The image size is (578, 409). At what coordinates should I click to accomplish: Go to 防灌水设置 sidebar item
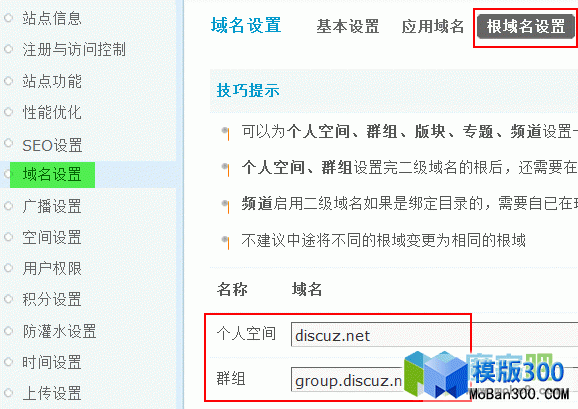59,331
